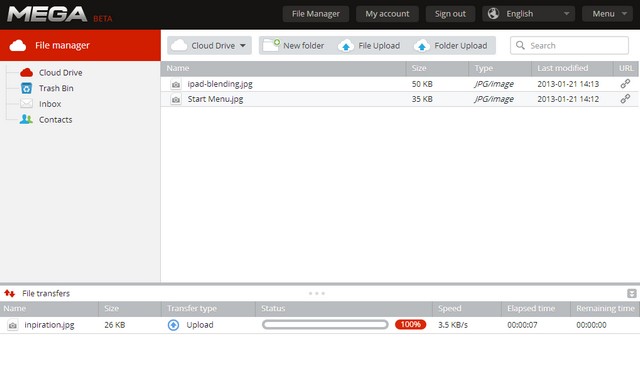Click the 00:00:07 elapsed time value
640x378 pixels.
point(522,325)
